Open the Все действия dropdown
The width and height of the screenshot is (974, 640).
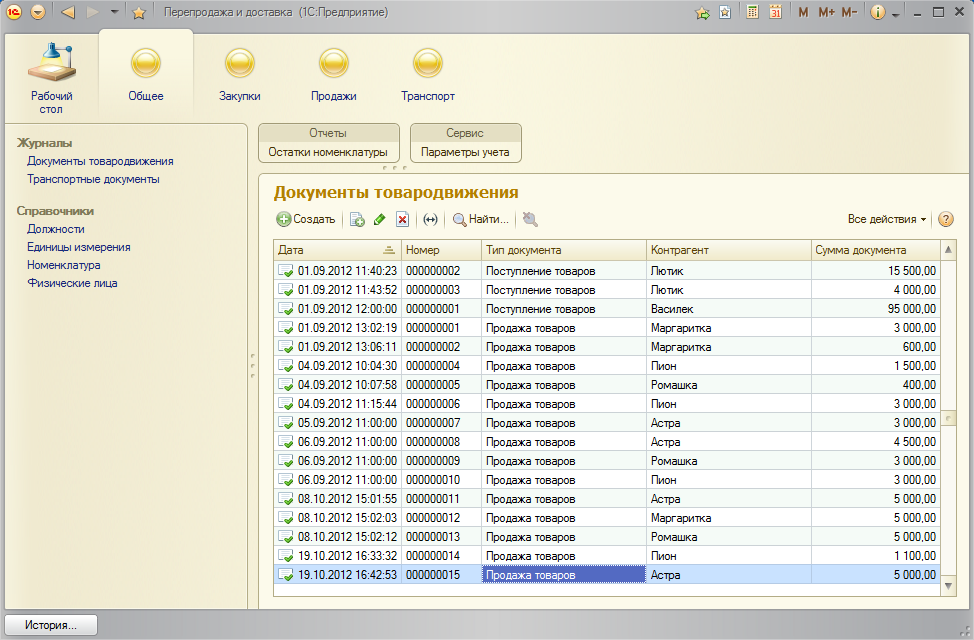tap(886, 219)
